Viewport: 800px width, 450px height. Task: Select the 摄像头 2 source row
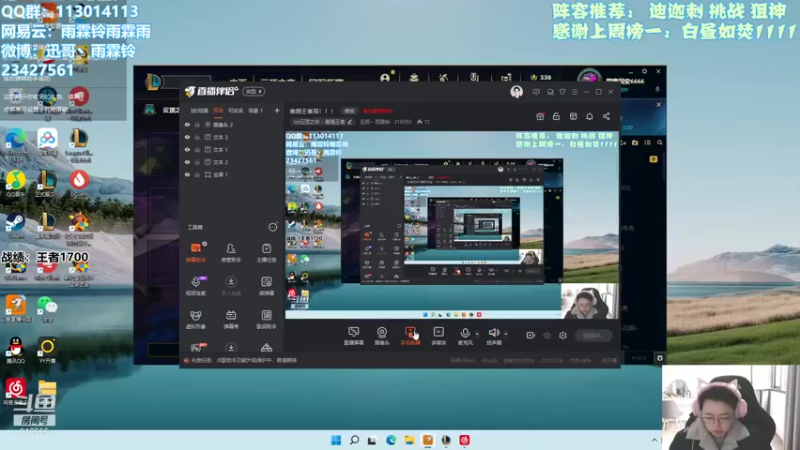tap(232, 124)
